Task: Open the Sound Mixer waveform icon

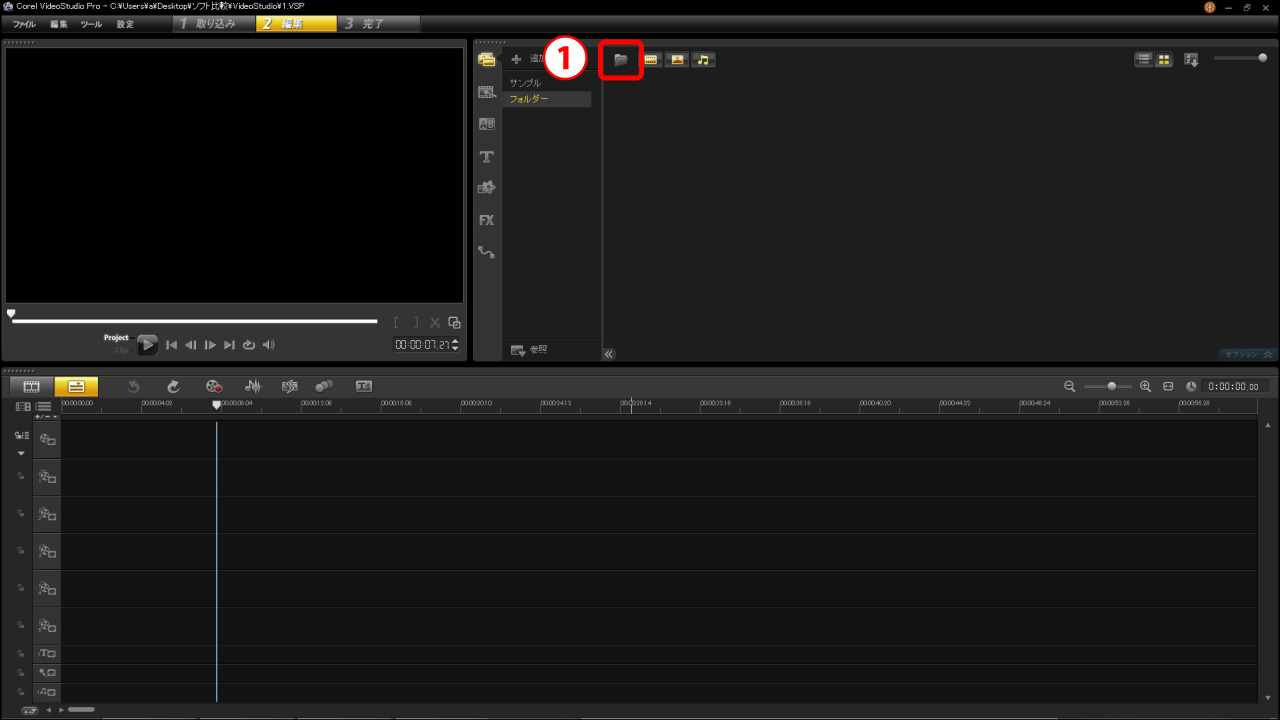Action: pos(253,386)
